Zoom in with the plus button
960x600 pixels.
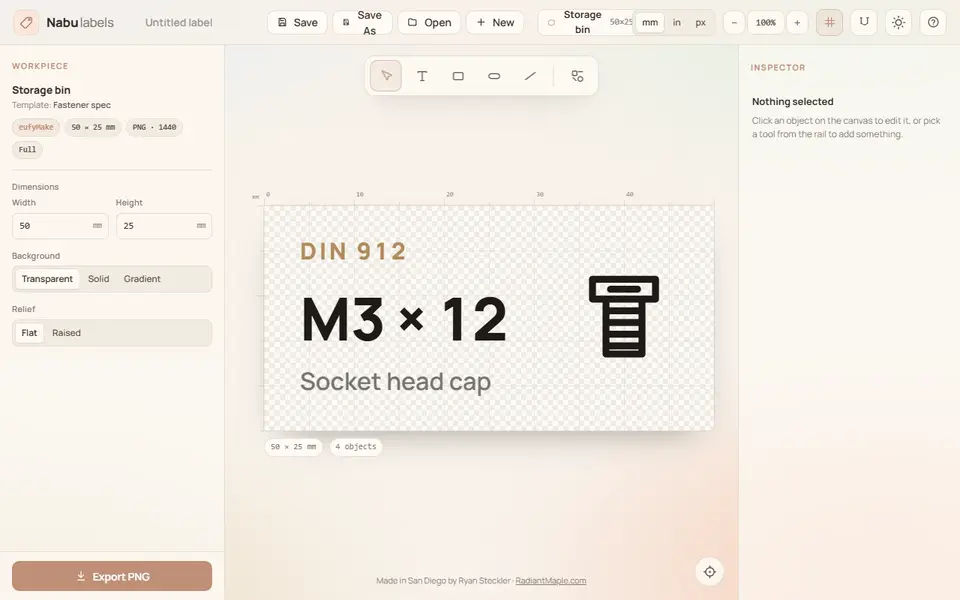point(797,23)
